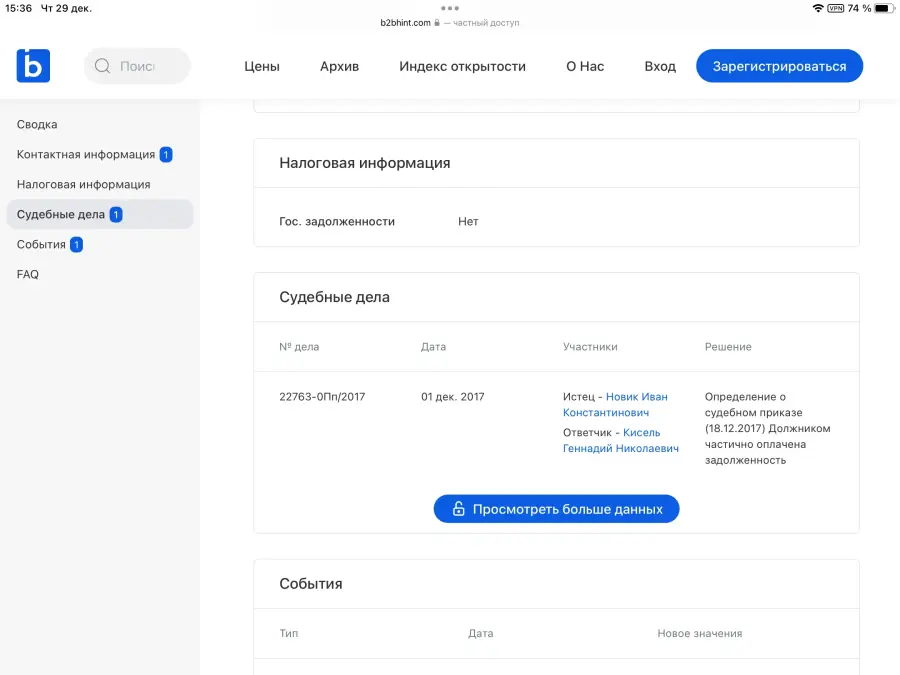Click the b2bhint logo icon

33,66
